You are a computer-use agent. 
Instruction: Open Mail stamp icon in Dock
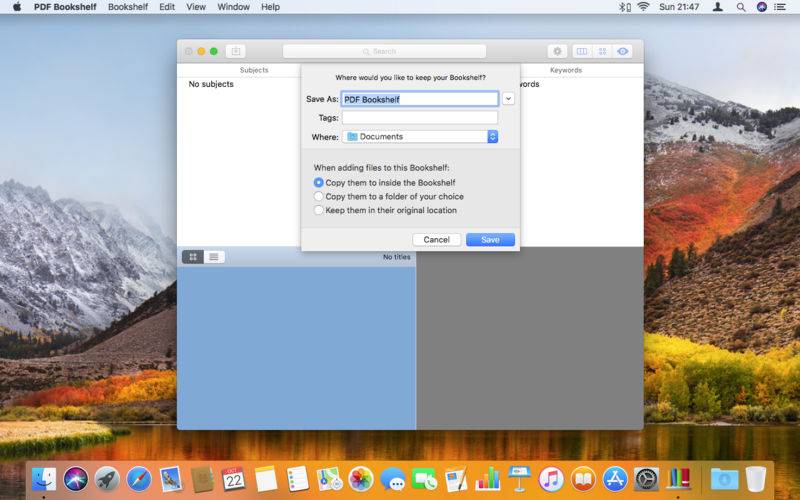pyautogui.click(x=170, y=479)
